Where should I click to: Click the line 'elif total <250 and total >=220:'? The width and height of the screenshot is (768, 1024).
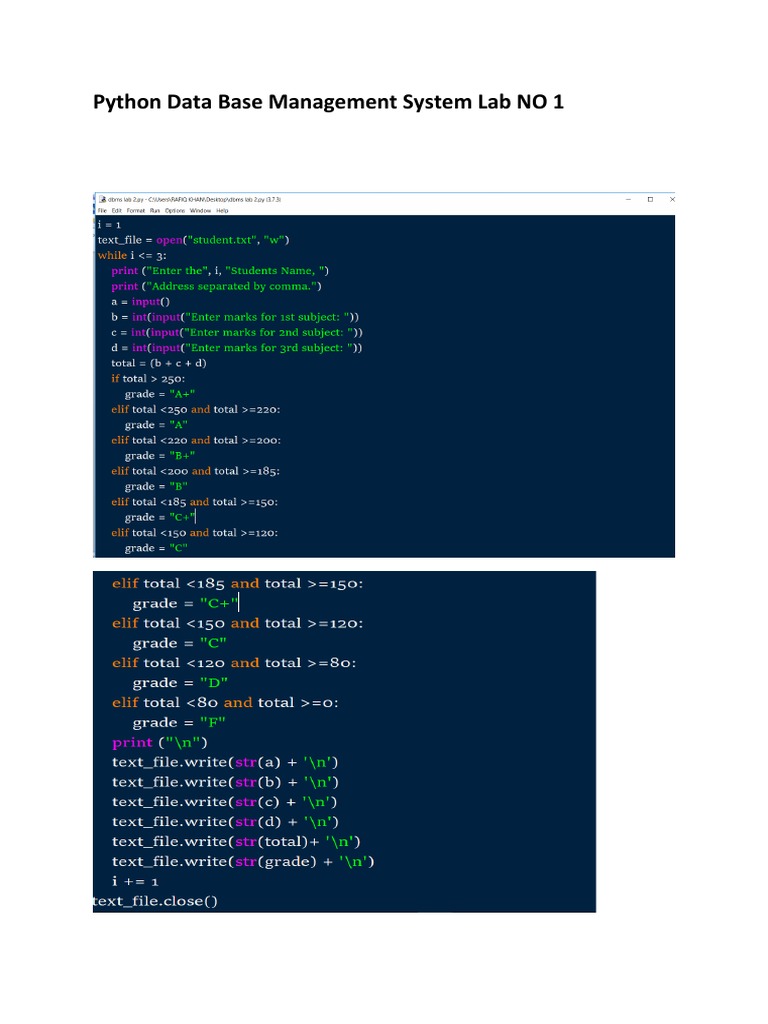coord(196,409)
